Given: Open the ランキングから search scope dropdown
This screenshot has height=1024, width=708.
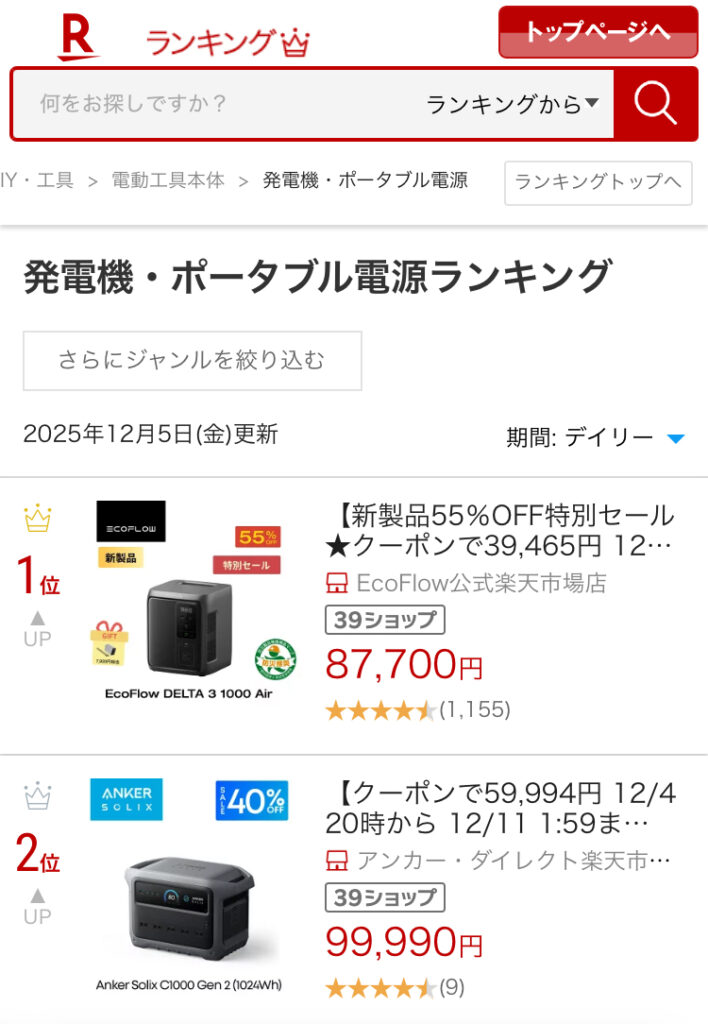Looking at the screenshot, I should point(512,104).
